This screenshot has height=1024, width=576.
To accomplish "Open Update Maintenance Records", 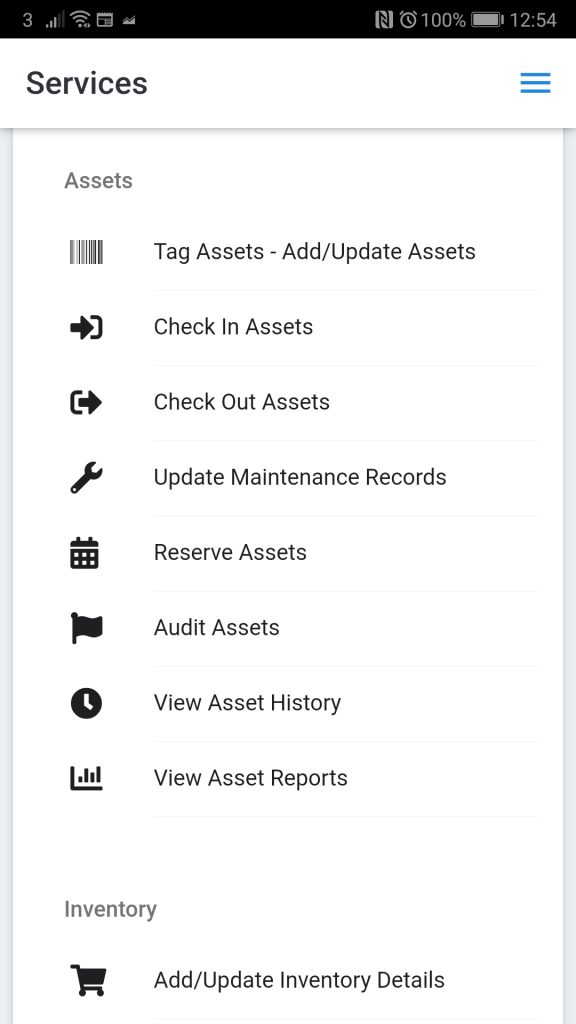I will (300, 477).
